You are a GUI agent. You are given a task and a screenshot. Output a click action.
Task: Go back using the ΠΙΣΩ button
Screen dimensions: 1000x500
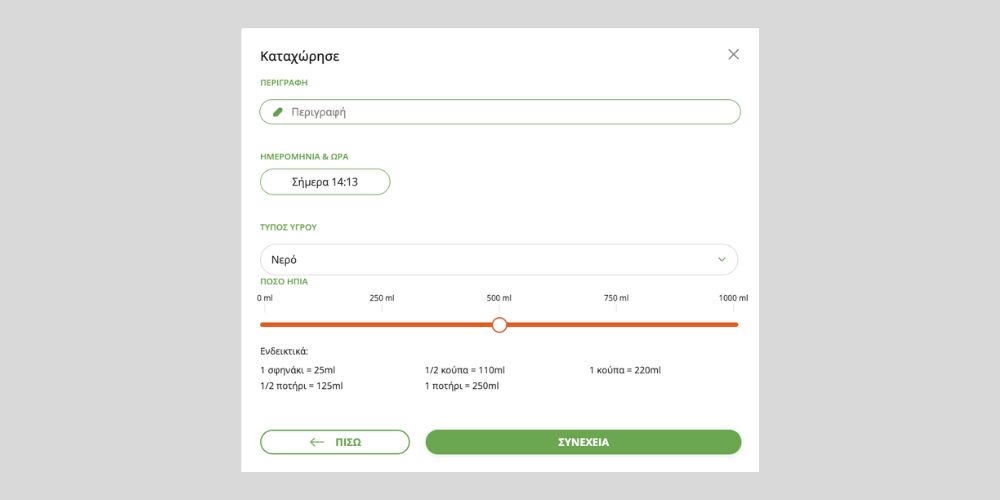coord(335,442)
